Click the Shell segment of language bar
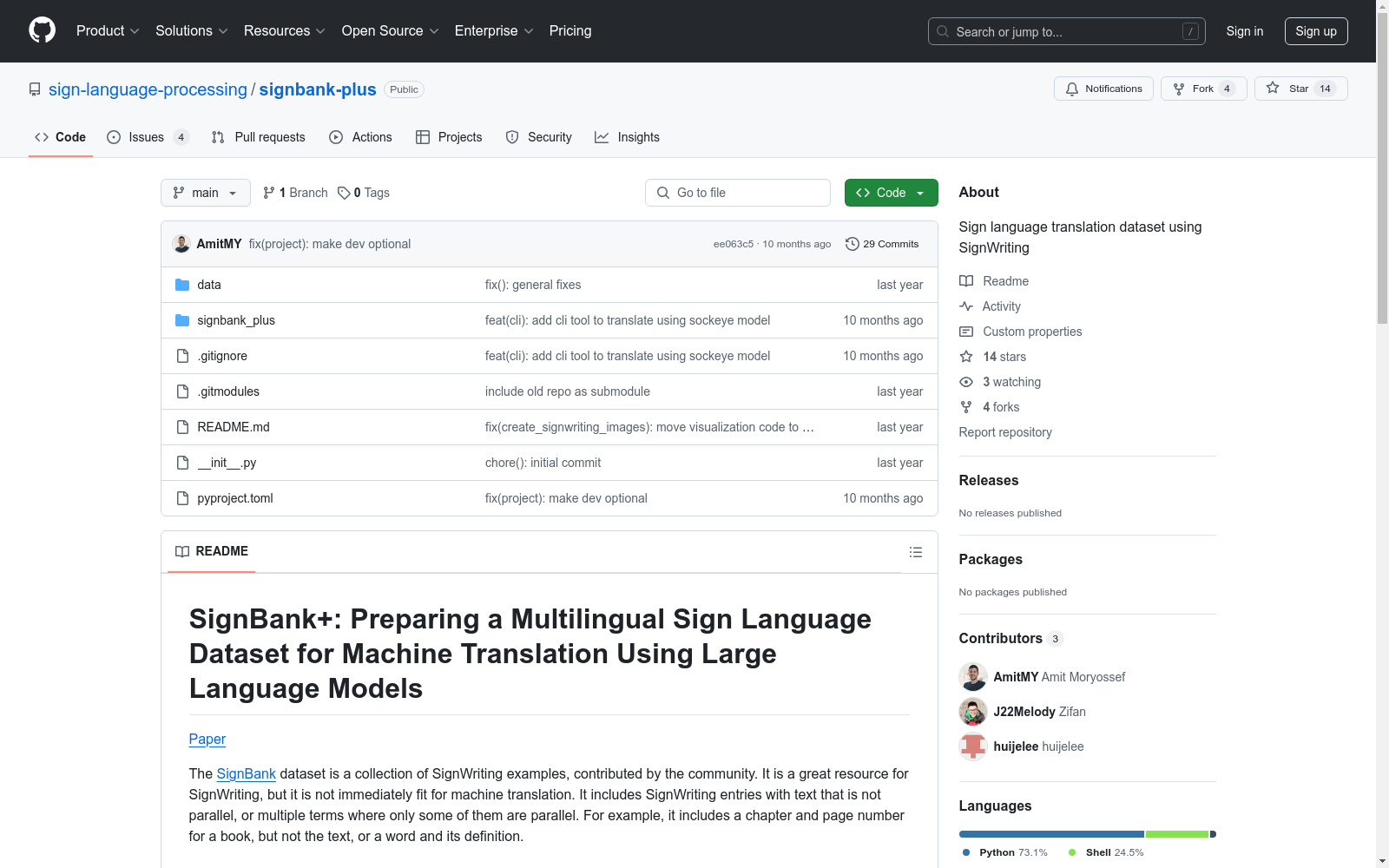Screen dimensions: 1389x868 click(1177, 834)
